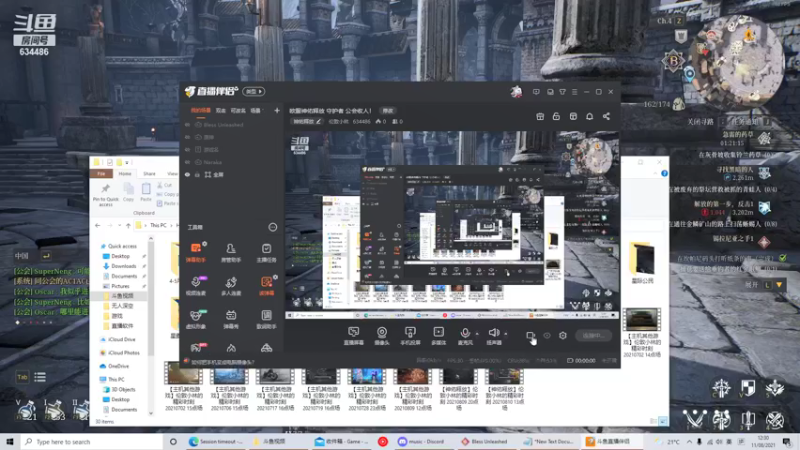Click the user avatar in streaming app title bar
The width and height of the screenshot is (800, 450).
(516, 92)
